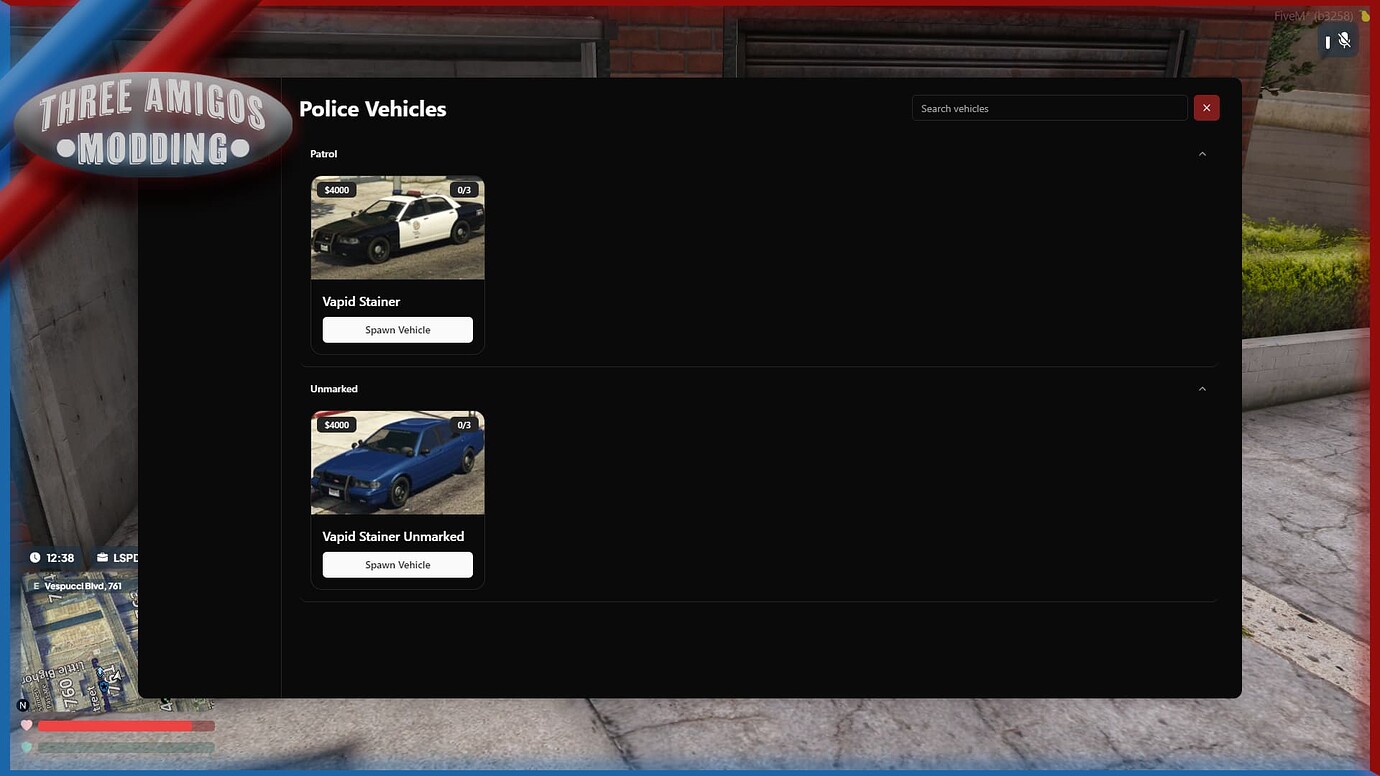Click the Search vehicles input field
Viewport: 1380px width, 776px height.
pyautogui.click(x=1049, y=108)
